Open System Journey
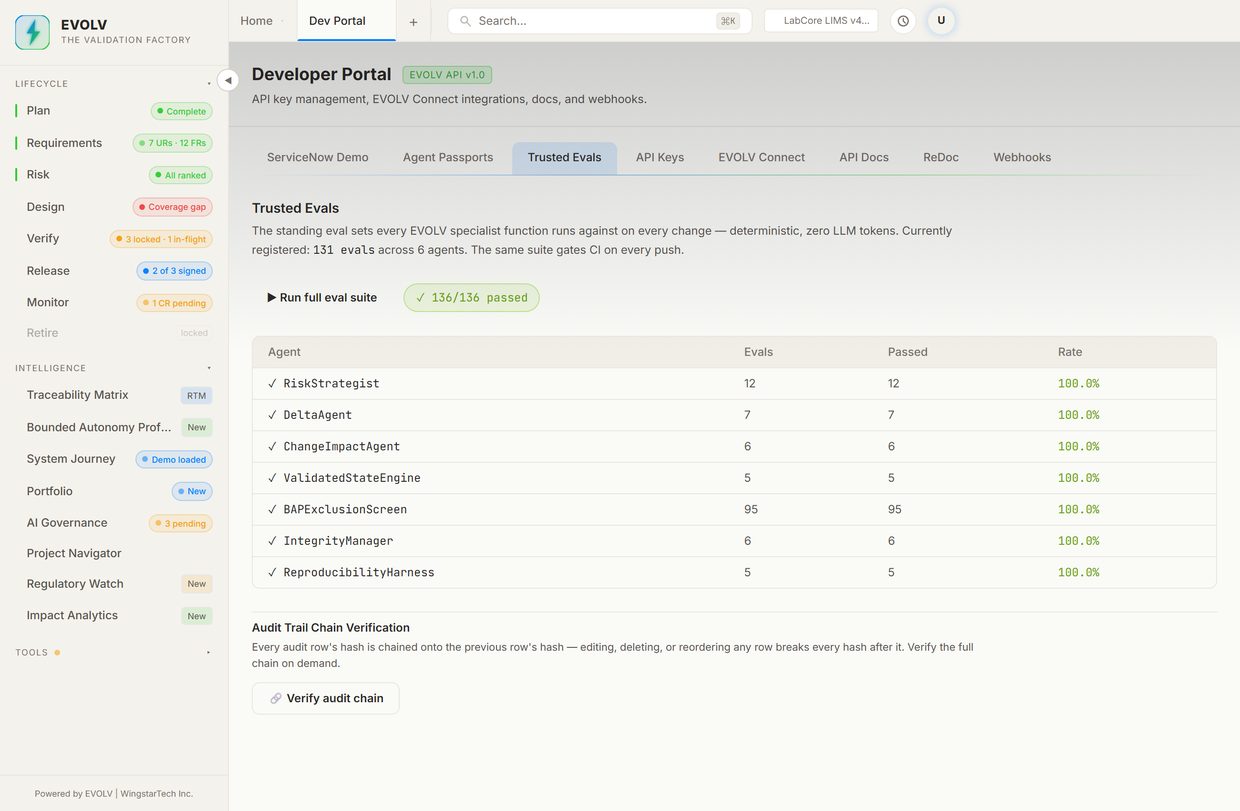Viewport: 1240px width, 811px height. [x=114, y=459]
